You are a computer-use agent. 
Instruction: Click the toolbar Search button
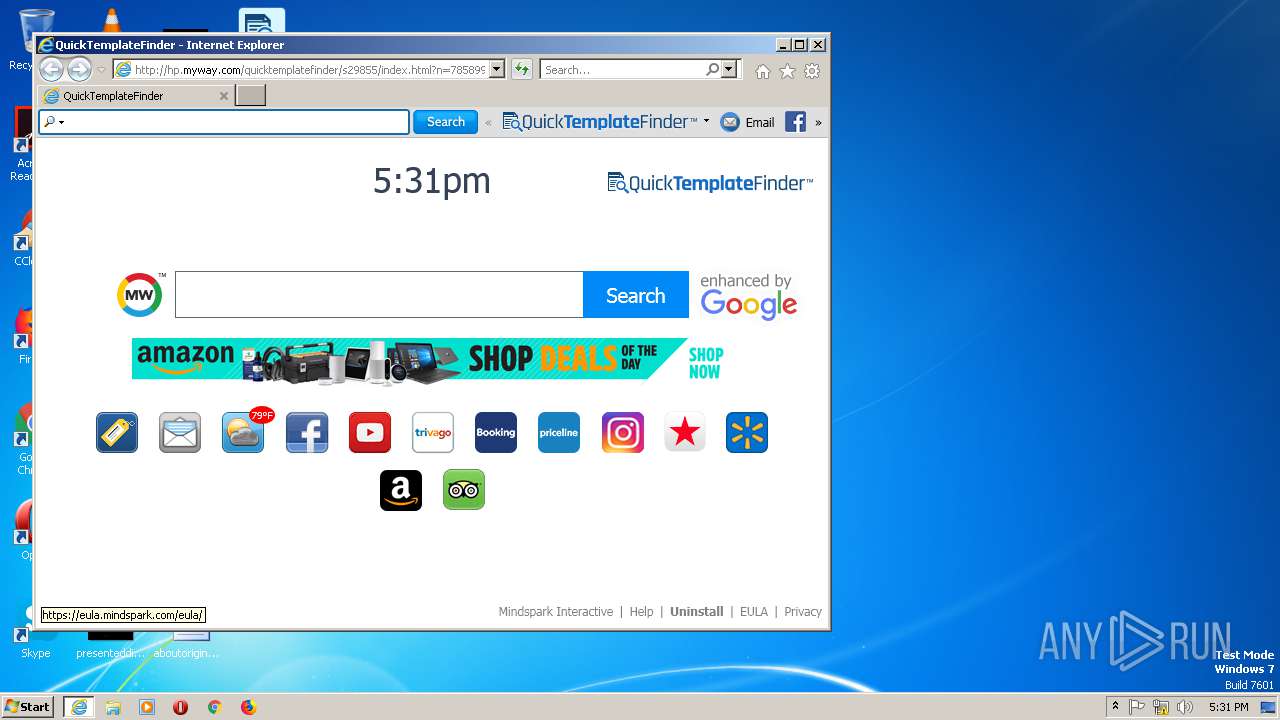pos(445,122)
